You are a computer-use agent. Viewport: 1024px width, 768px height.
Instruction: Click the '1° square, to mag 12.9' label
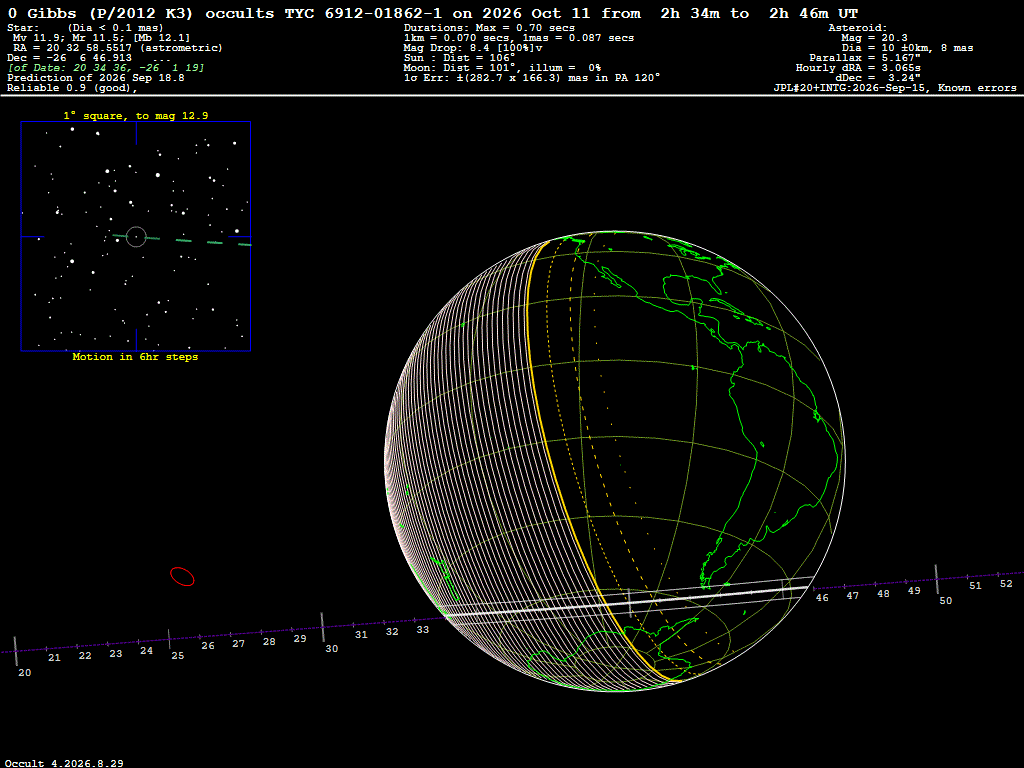tap(136, 116)
